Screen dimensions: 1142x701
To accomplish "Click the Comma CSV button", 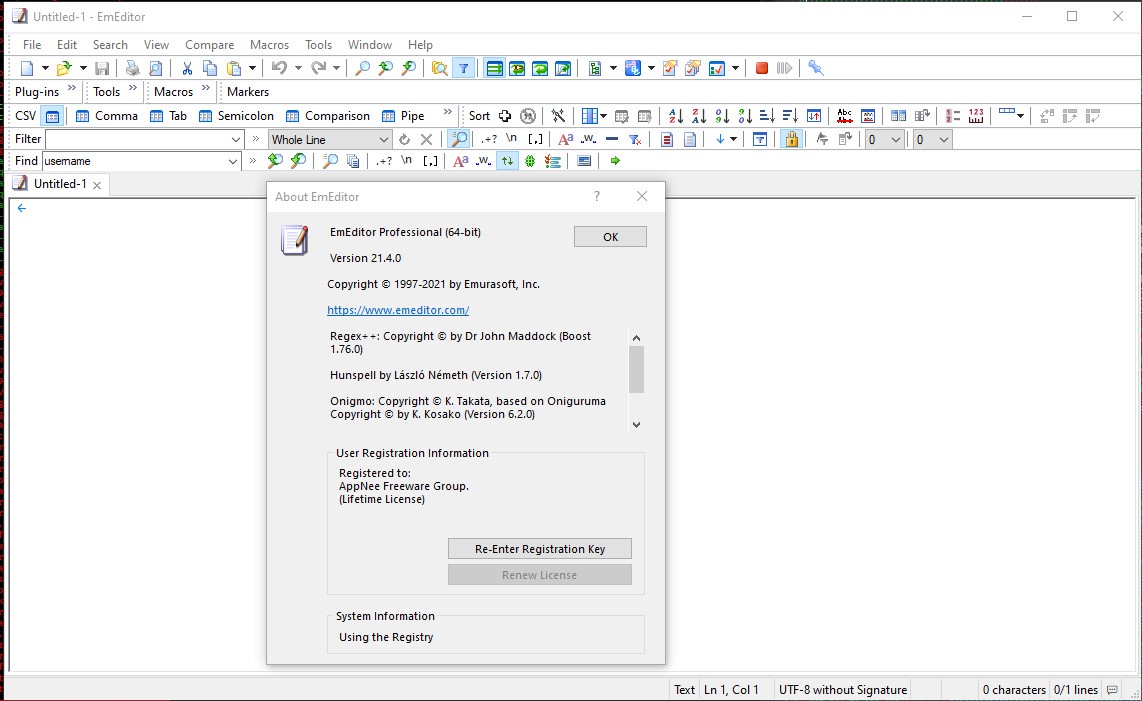I will pyautogui.click(x=107, y=116).
